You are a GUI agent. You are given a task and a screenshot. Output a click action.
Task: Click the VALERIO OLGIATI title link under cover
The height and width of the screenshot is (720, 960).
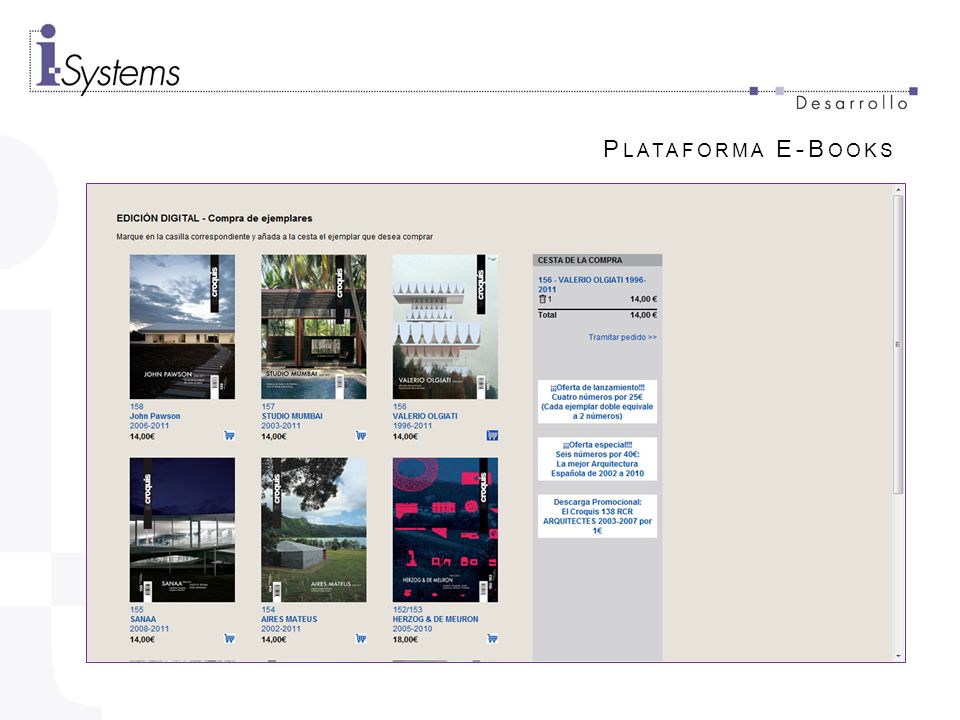click(425, 416)
